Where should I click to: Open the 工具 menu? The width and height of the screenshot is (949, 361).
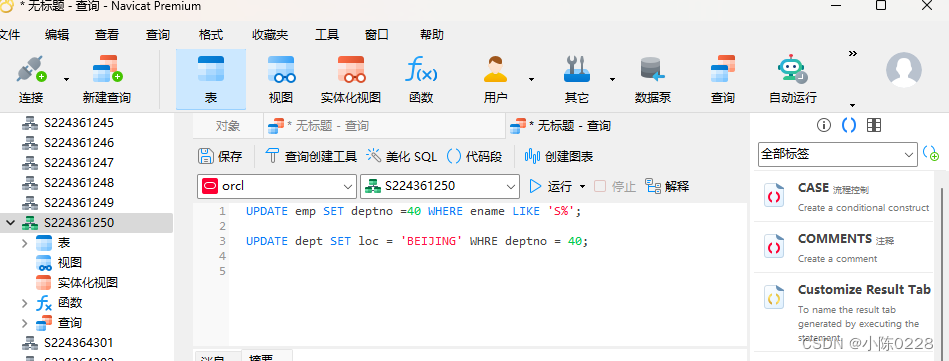point(327,35)
